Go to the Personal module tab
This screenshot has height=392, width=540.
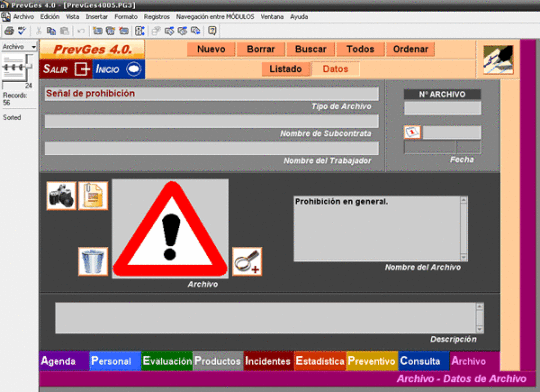coord(115,361)
